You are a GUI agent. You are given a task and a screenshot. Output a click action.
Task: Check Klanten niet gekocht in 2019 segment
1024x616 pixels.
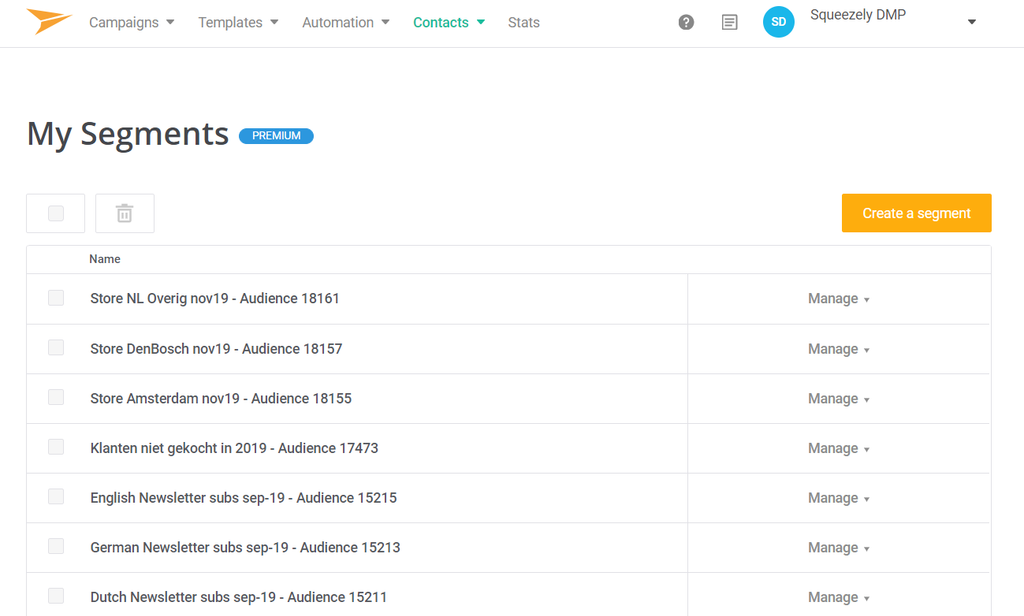coord(56,447)
